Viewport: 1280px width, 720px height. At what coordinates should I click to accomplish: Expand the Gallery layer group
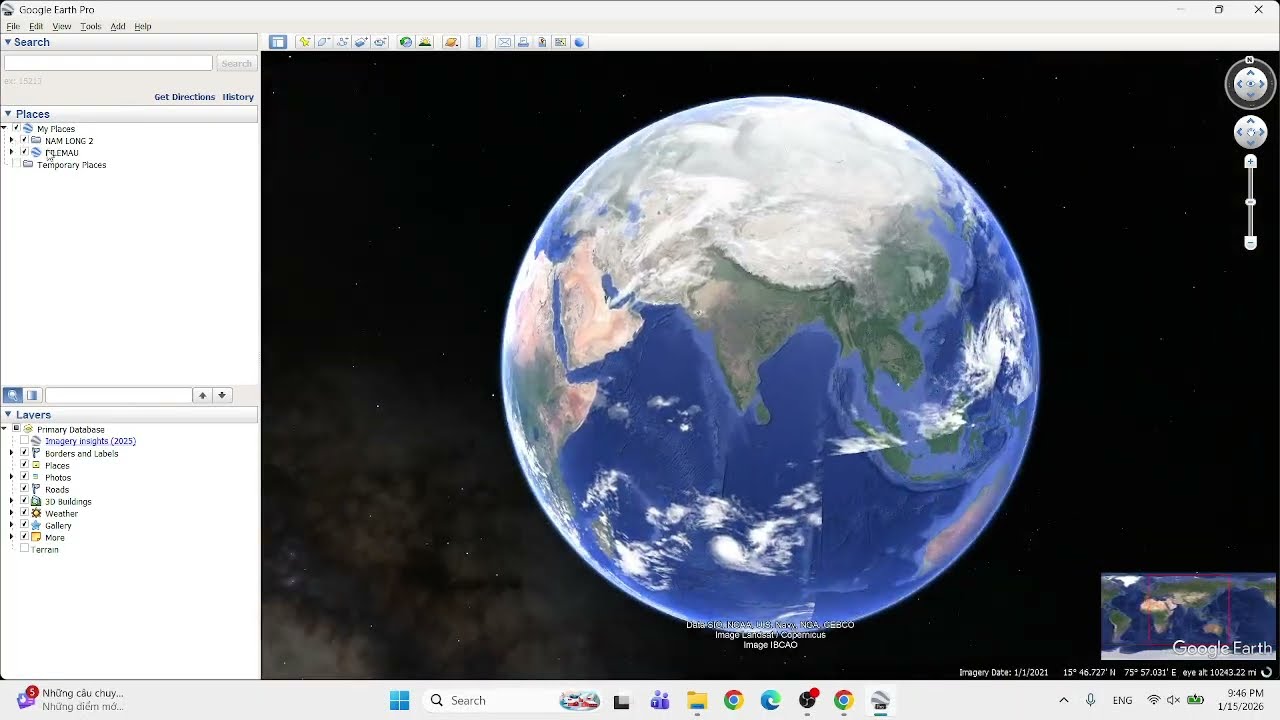(11, 525)
